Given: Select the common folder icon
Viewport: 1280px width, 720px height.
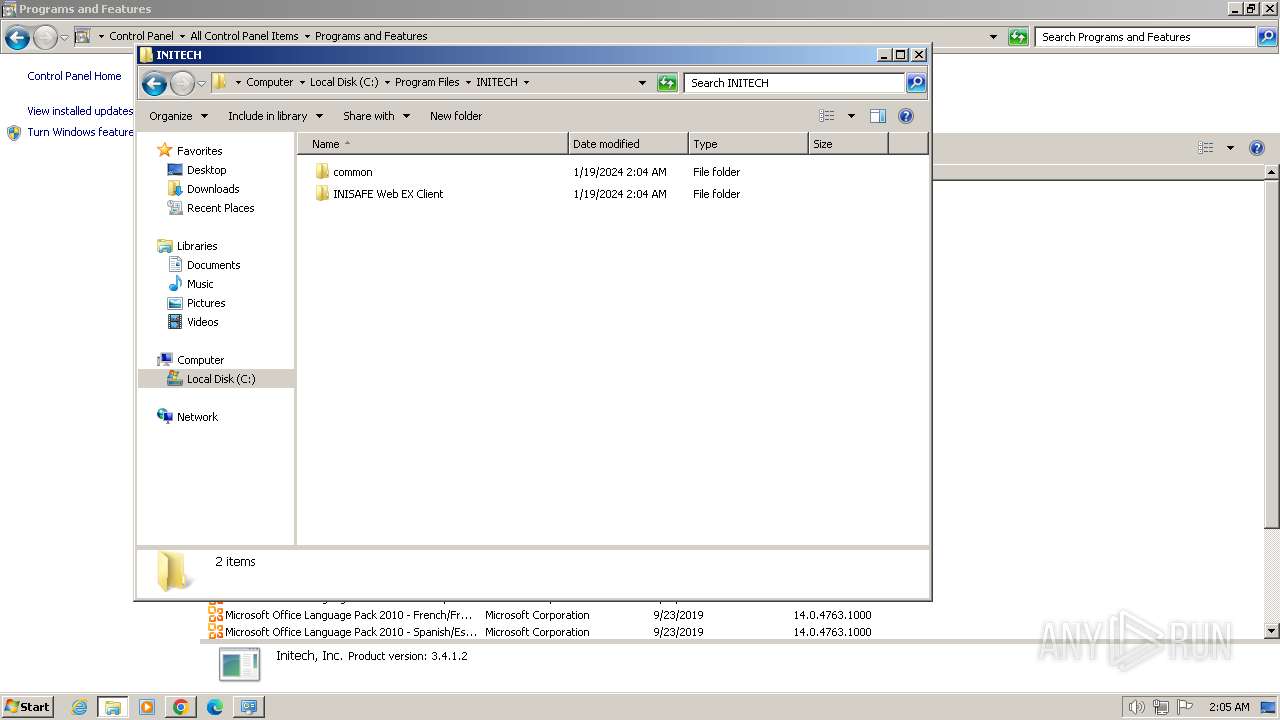Looking at the screenshot, I should coord(322,172).
